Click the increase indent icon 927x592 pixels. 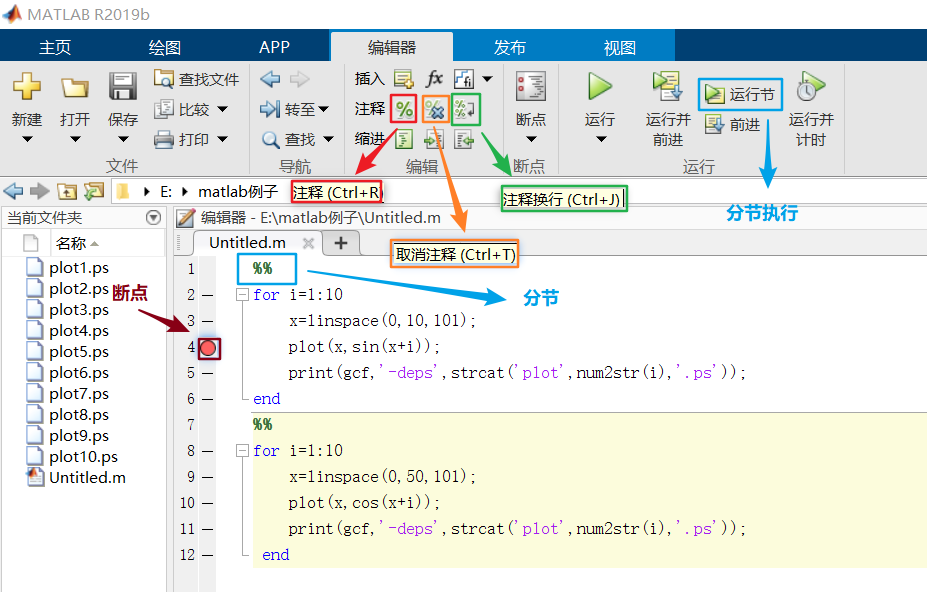[434, 140]
